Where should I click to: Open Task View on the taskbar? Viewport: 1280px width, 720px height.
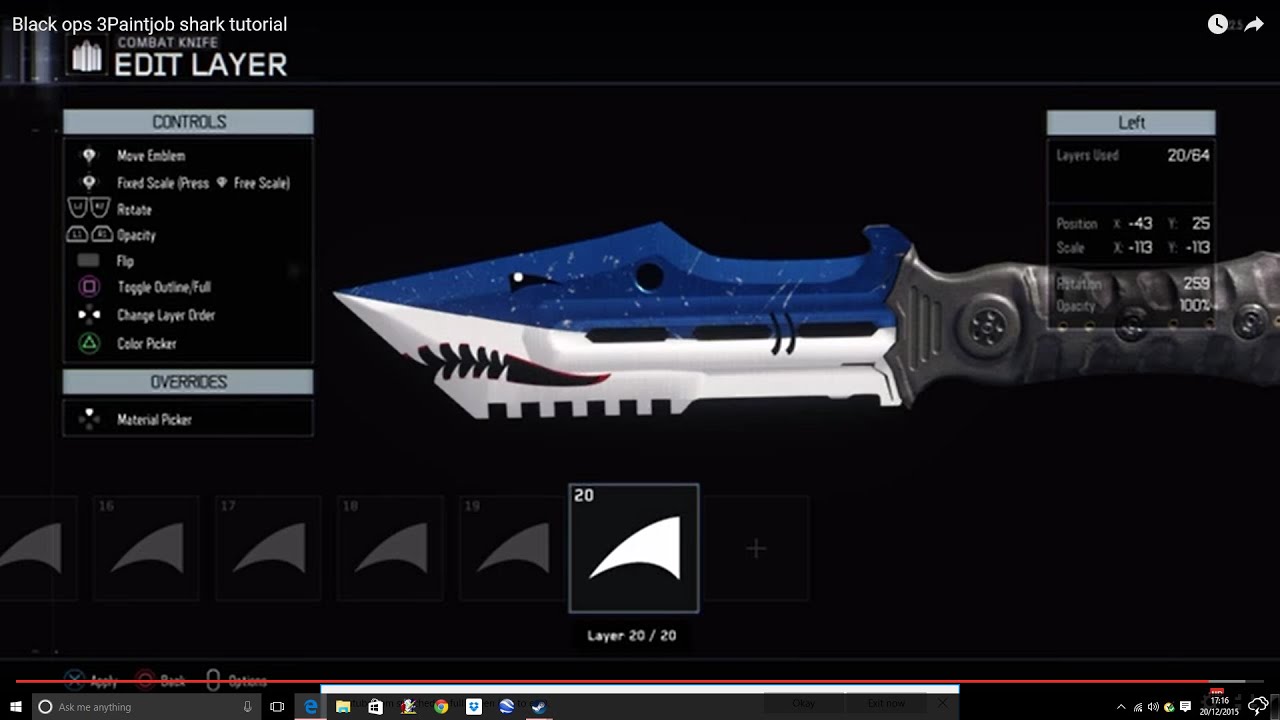tap(278, 706)
